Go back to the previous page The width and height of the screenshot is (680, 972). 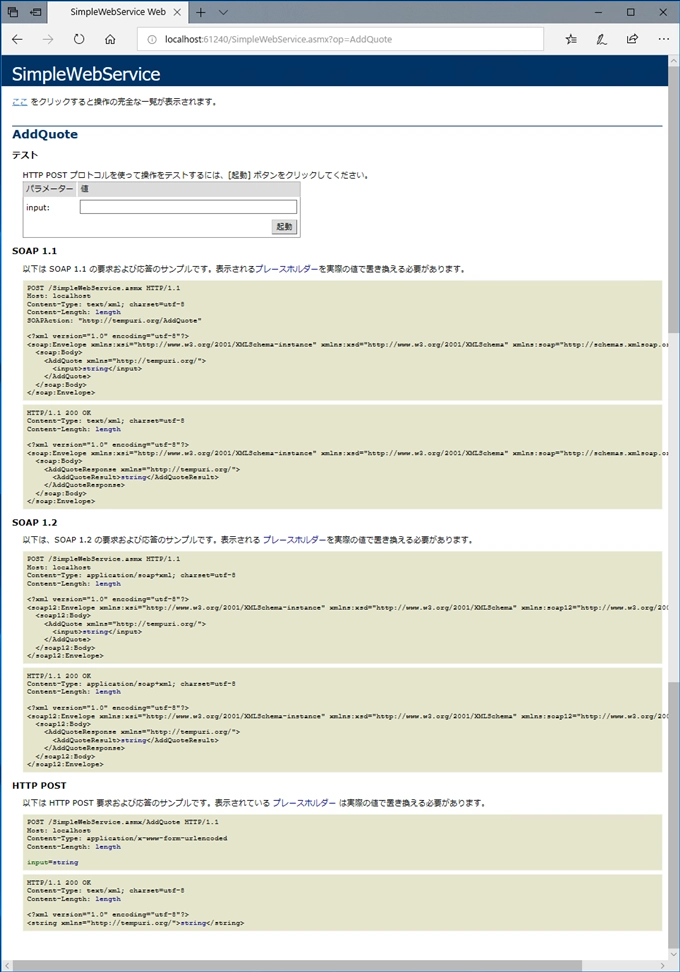click(17, 39)
